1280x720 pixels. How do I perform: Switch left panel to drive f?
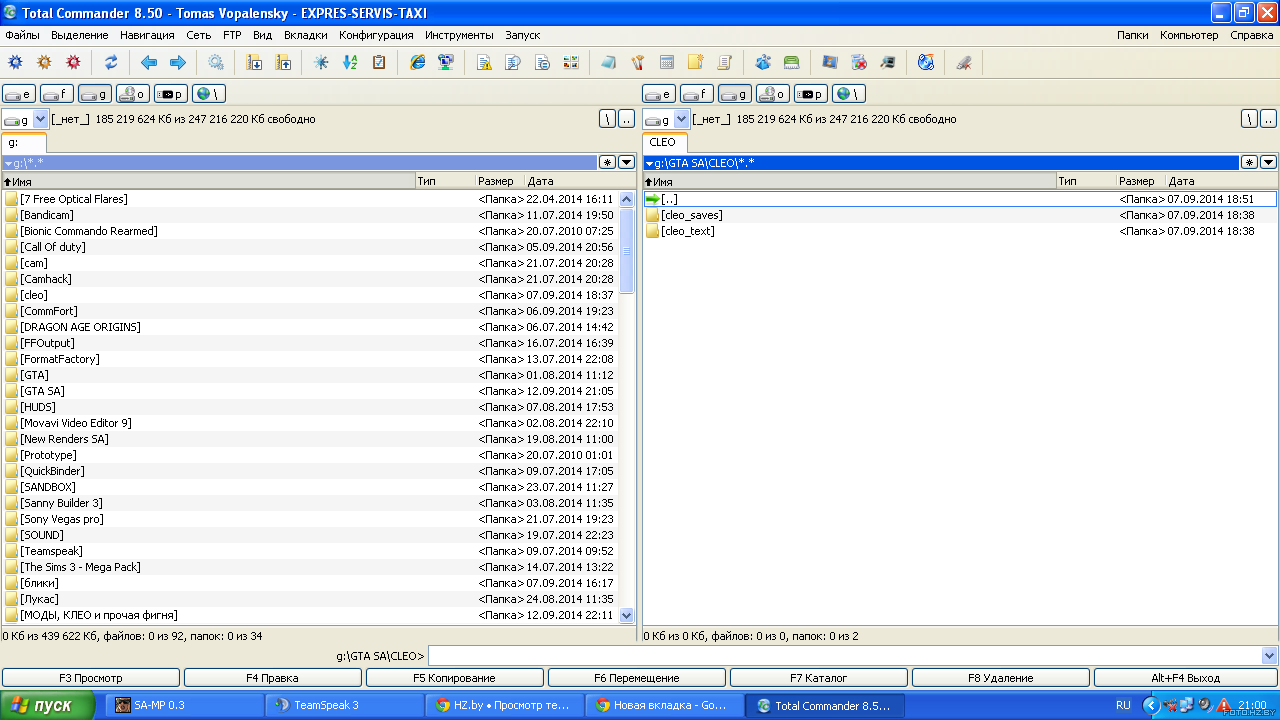click(x=57, y=94)
